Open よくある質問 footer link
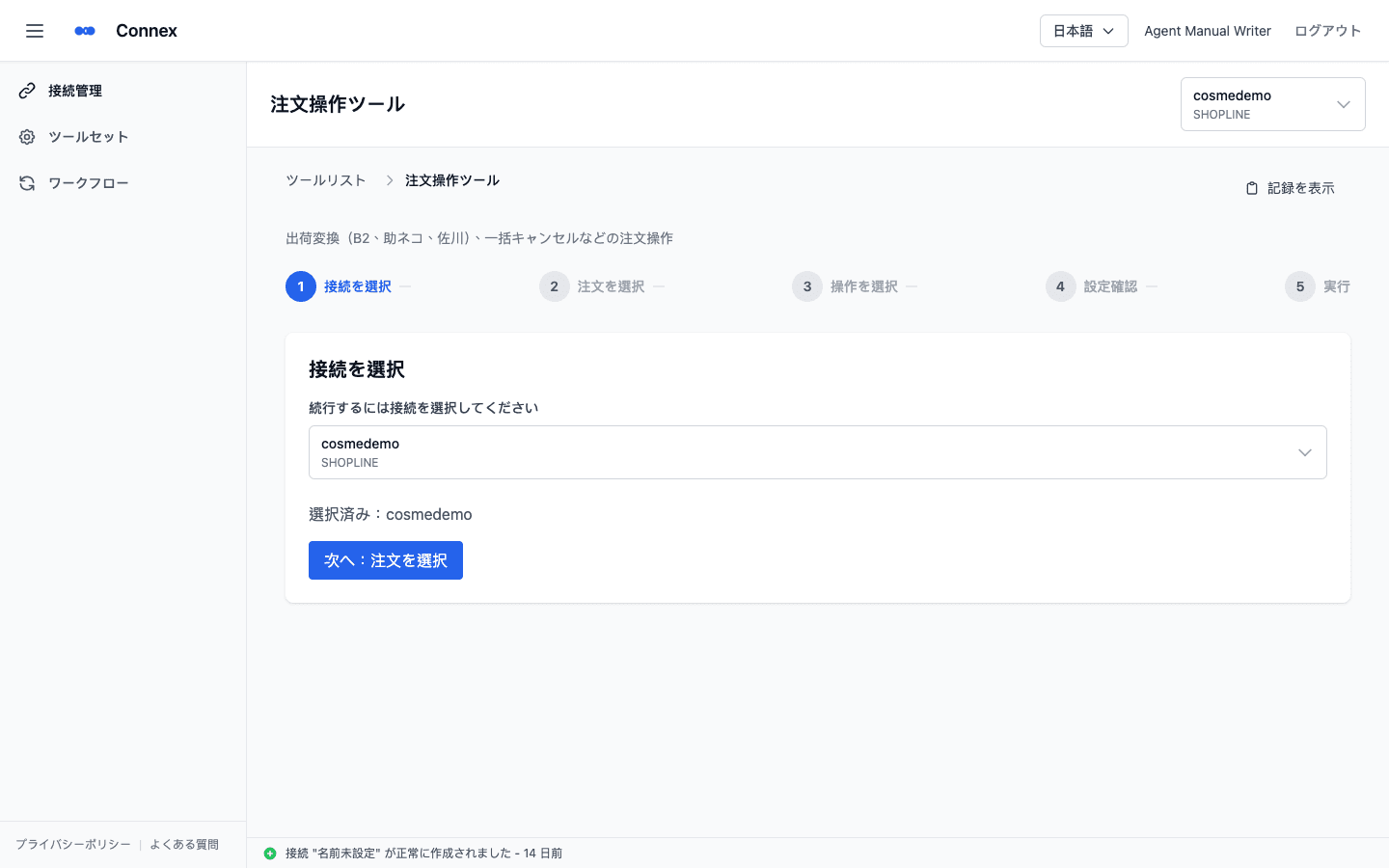Image resolution: width=1389 pixels, height=868 pixels. click(x=184, y=845)
